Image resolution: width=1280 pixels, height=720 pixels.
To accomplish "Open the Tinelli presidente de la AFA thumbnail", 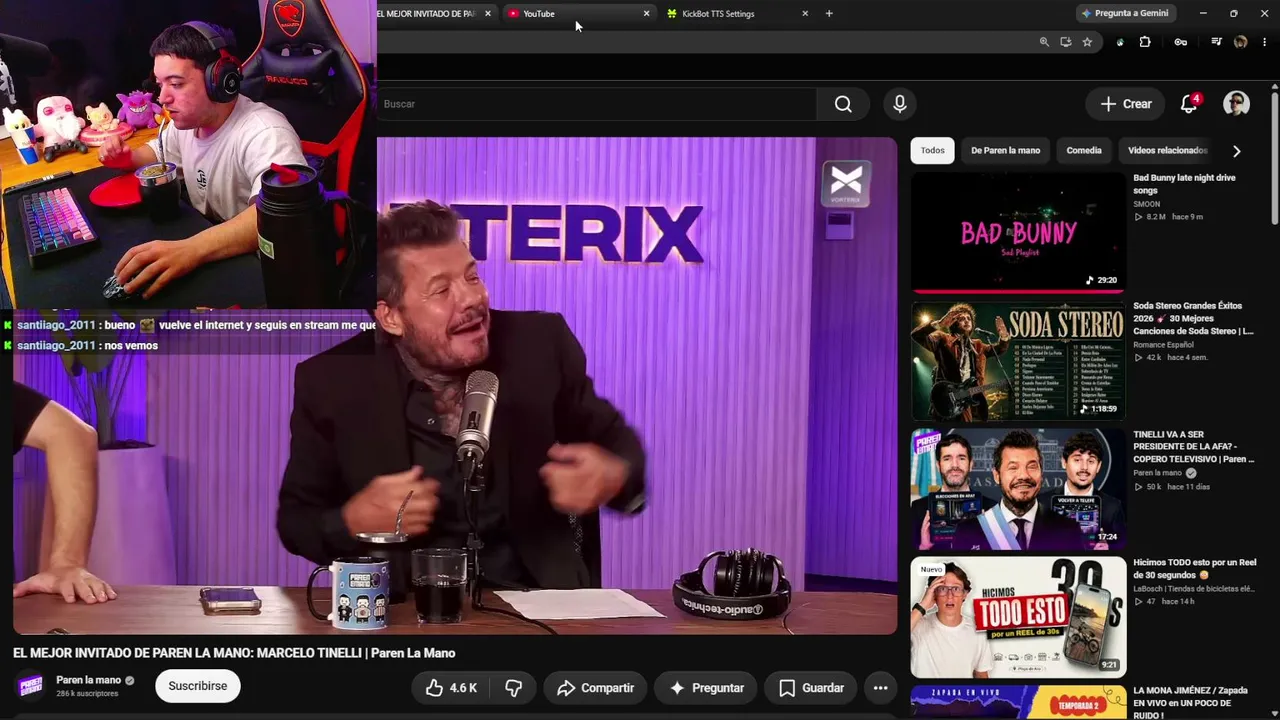I will [1018, 488].
